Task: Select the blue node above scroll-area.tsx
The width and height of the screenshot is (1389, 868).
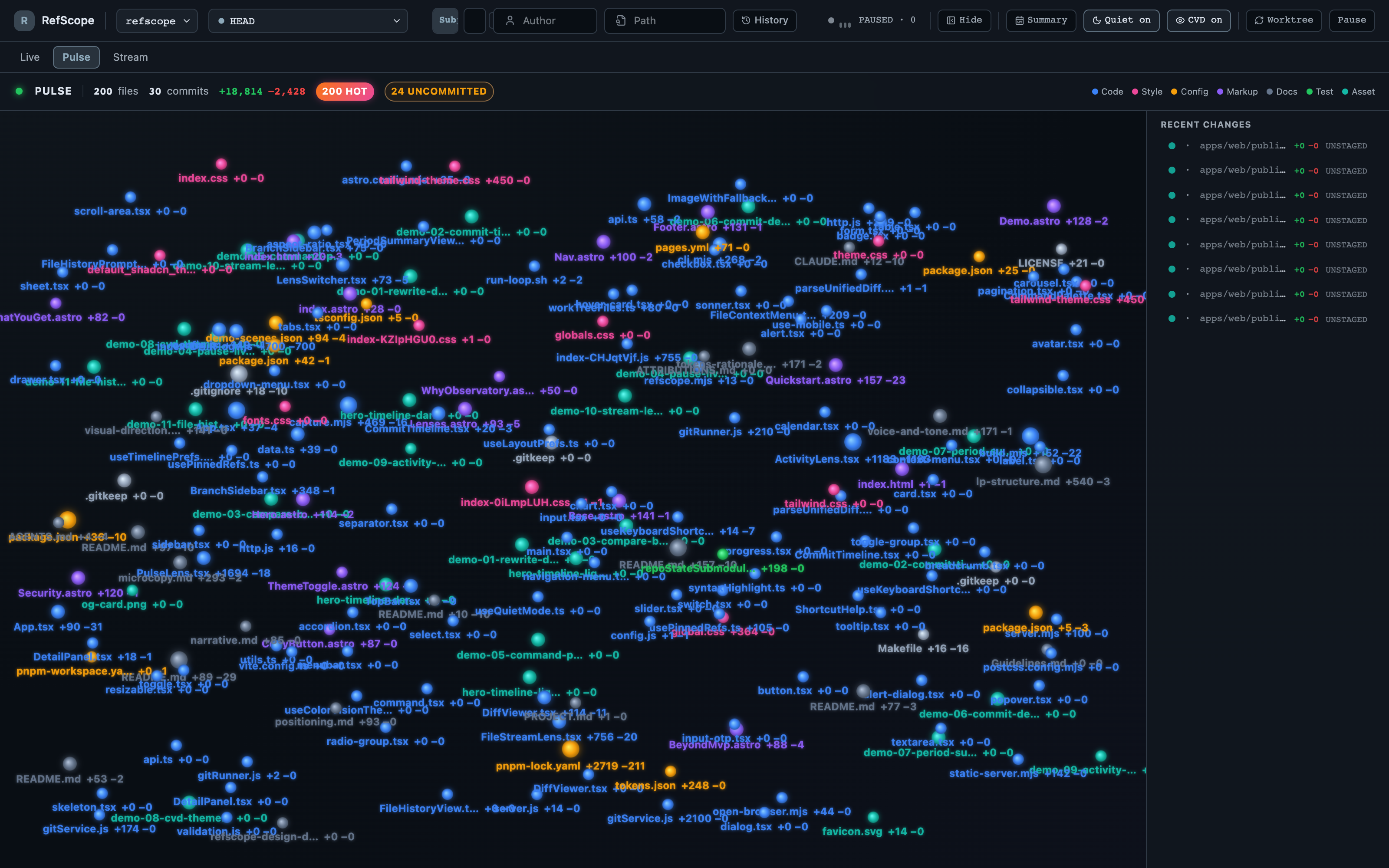Action: click(130, 197)
